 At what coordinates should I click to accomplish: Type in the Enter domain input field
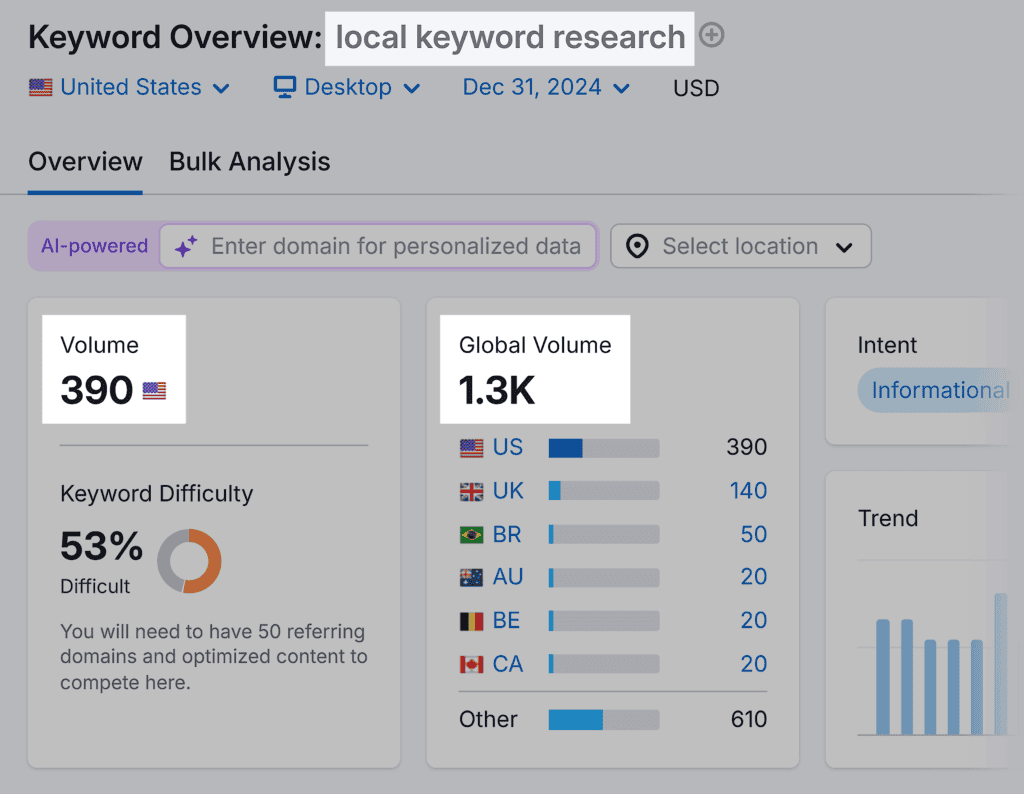[x=395, y=247]
